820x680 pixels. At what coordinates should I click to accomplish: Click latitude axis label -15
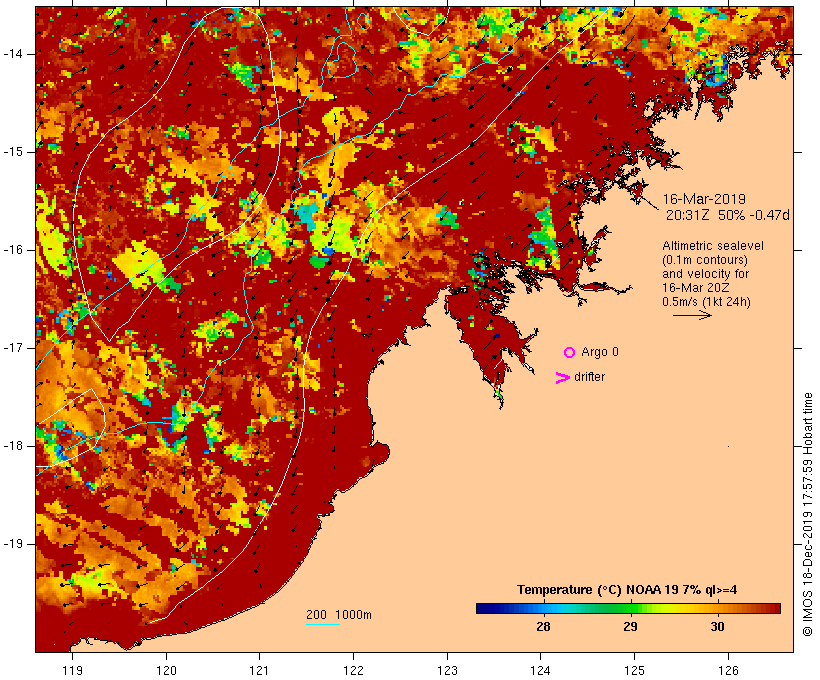13,152
